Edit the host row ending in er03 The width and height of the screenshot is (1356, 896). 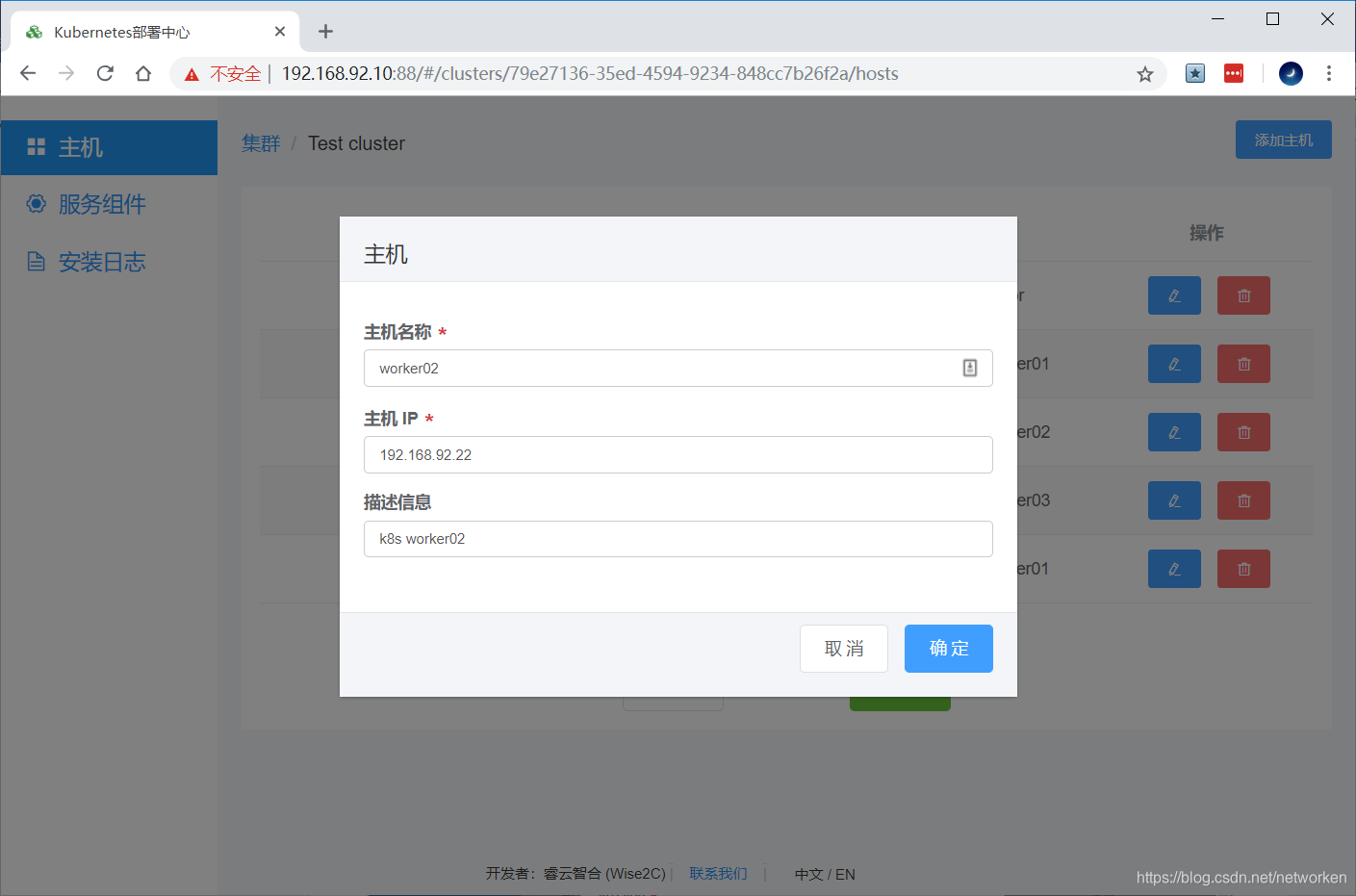[1174, 500]
